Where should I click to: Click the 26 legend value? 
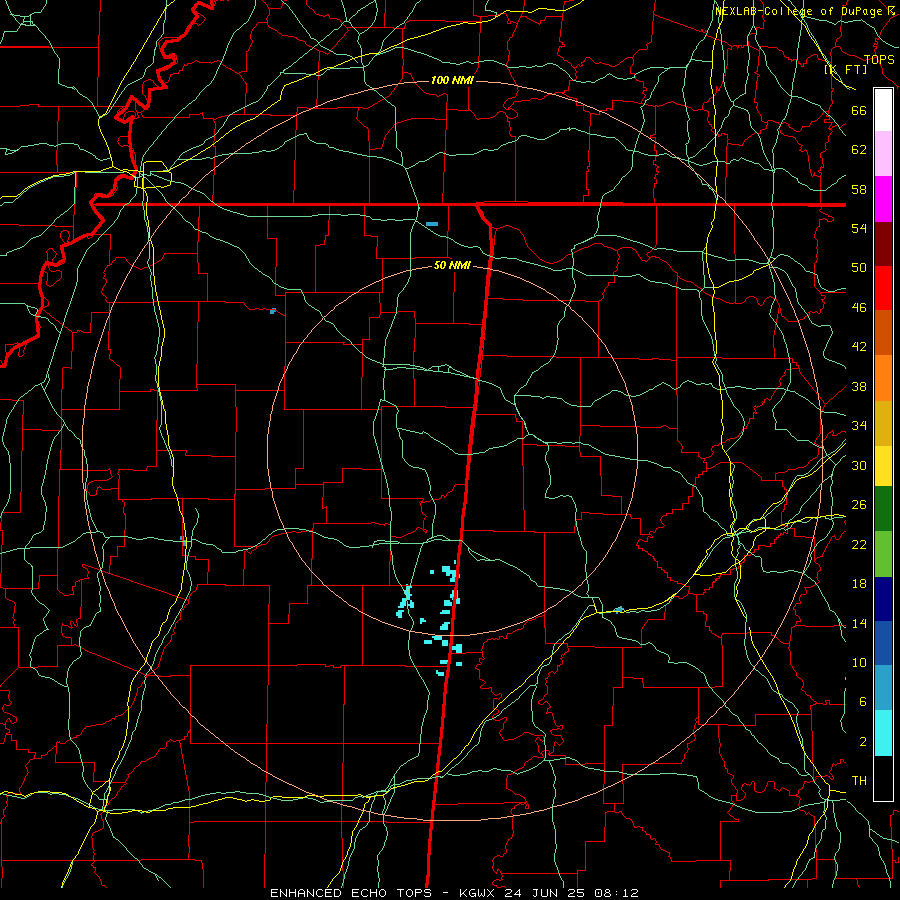[x=859, y=505]
